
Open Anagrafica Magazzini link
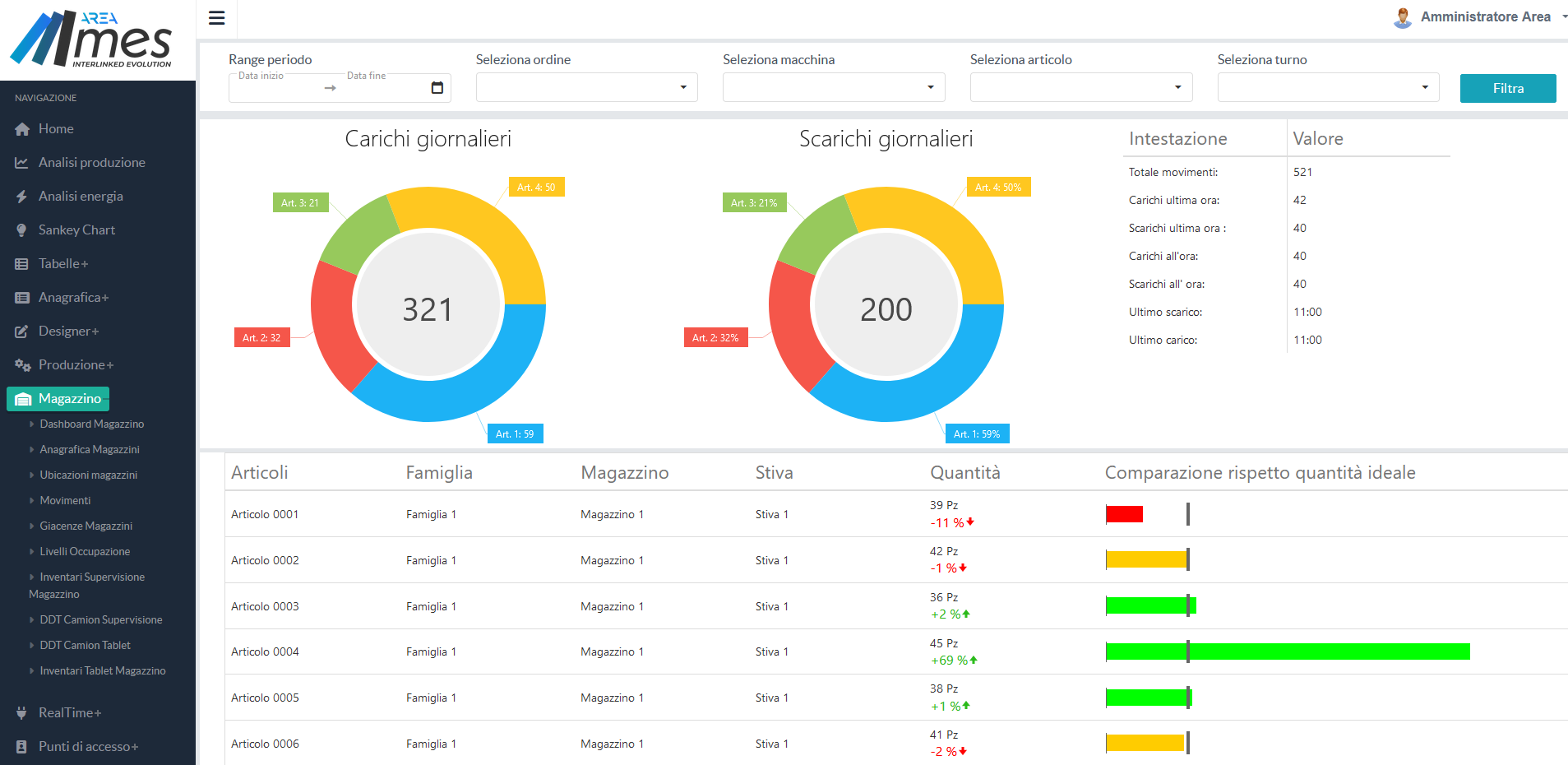click(x=90, y=450)
